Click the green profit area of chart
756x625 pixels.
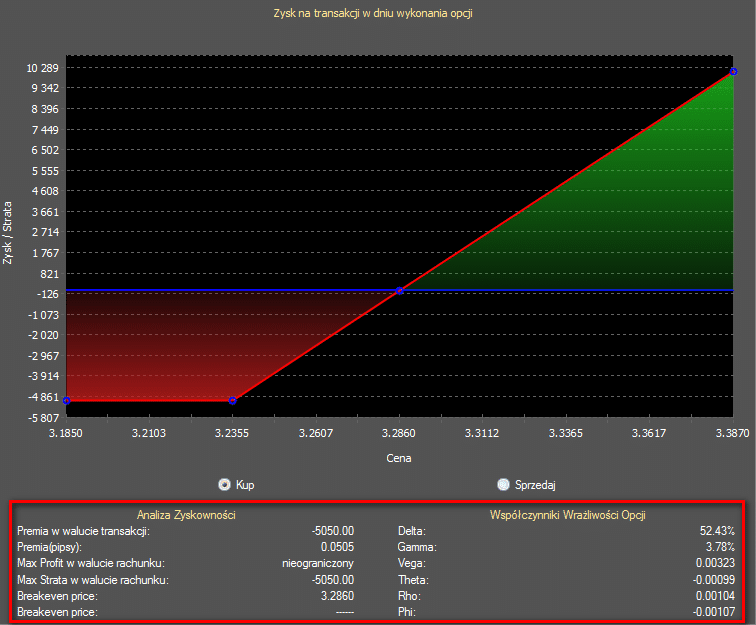pyautogui.click(x=620, y=220)
